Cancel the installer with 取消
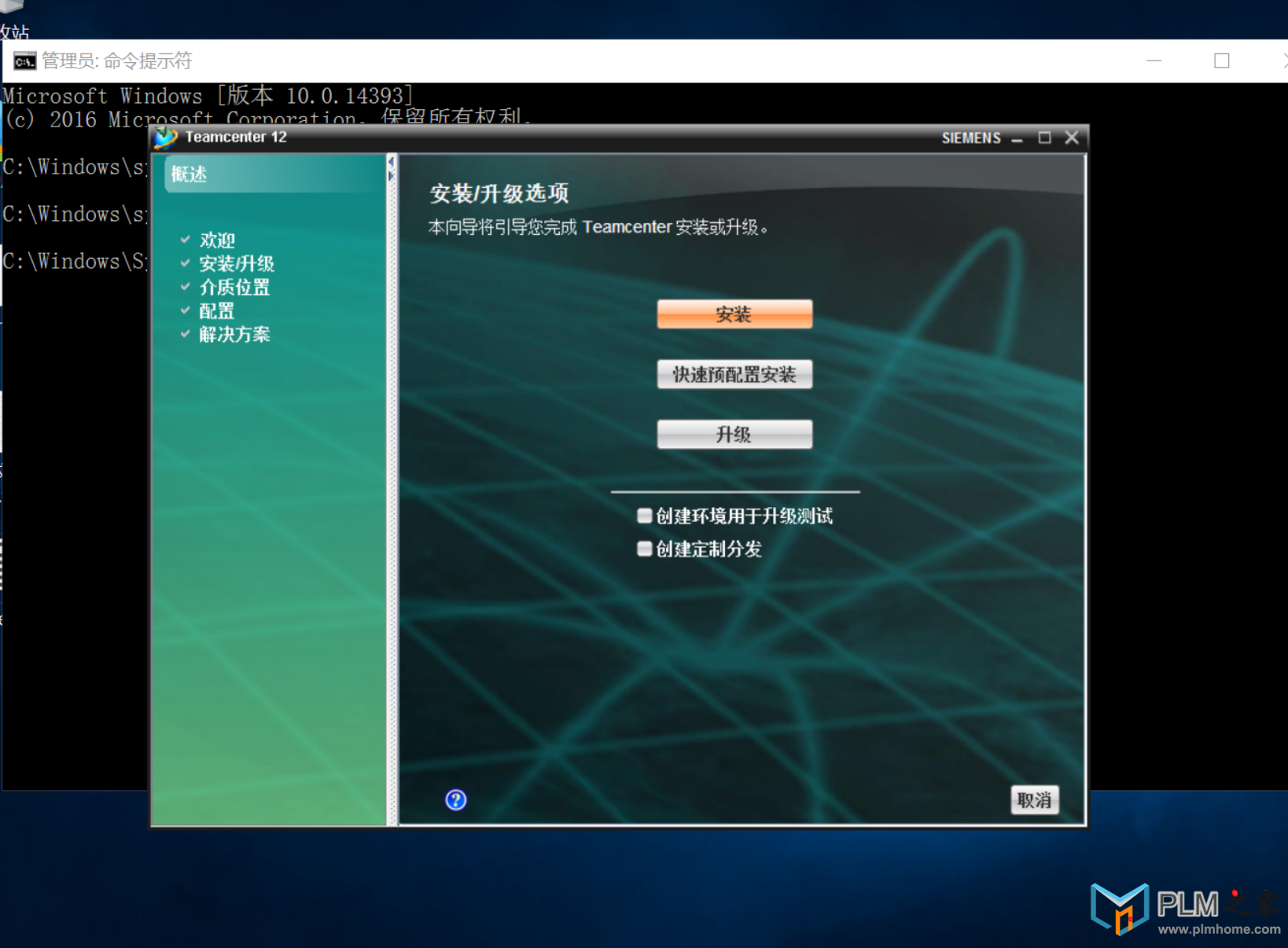This screenshot has width=1288, height=948. pyautogui.click(x=1035, y=800)
